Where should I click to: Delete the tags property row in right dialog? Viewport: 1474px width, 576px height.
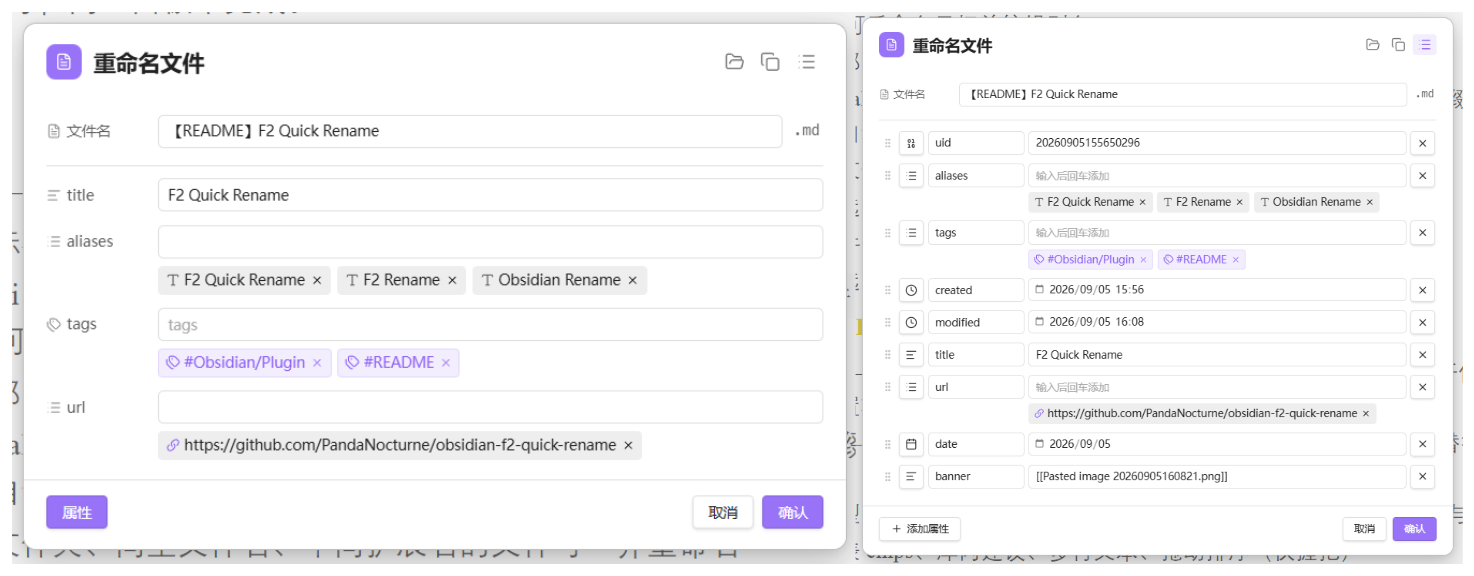pos(1423,233)
